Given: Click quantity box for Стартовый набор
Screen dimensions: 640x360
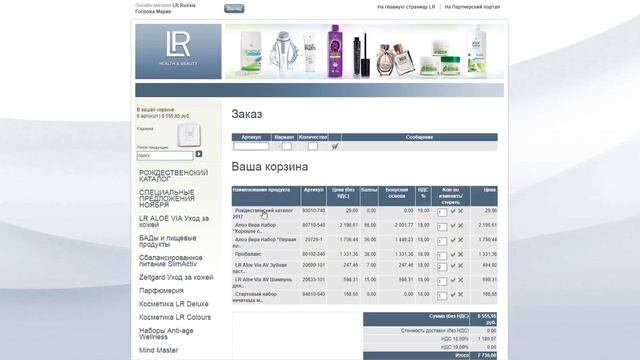Looking at the screenshot, I should pos(442,296).
